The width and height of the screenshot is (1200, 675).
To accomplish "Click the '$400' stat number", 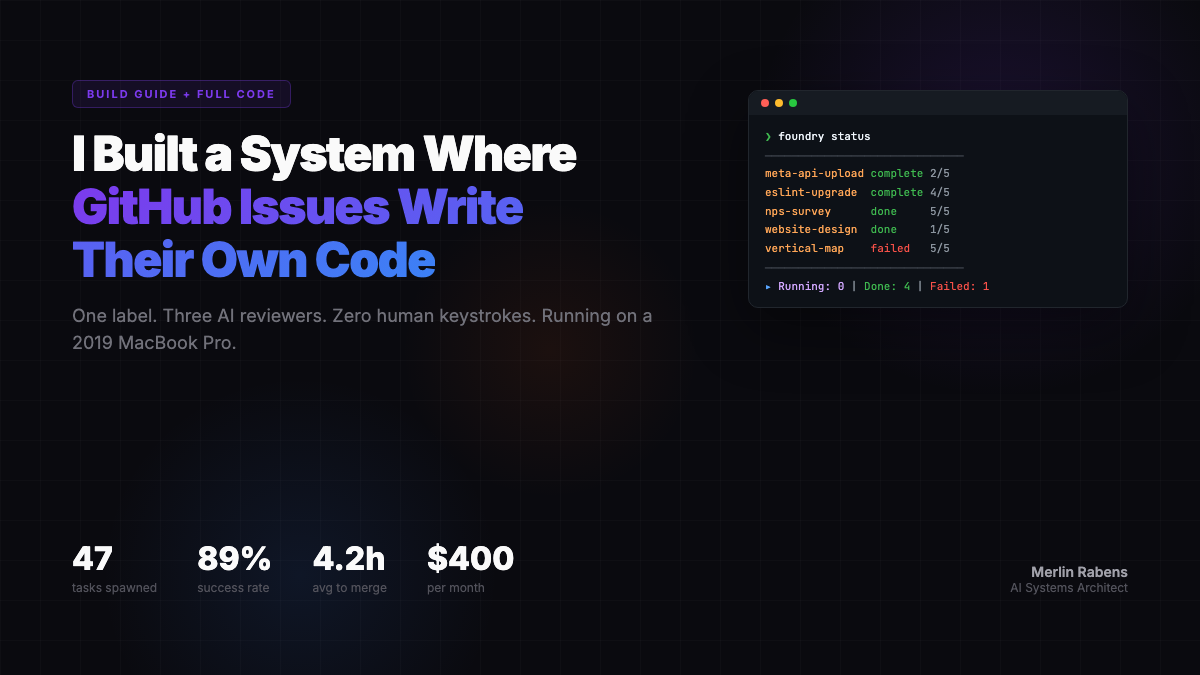I will (x=470, y=558).
